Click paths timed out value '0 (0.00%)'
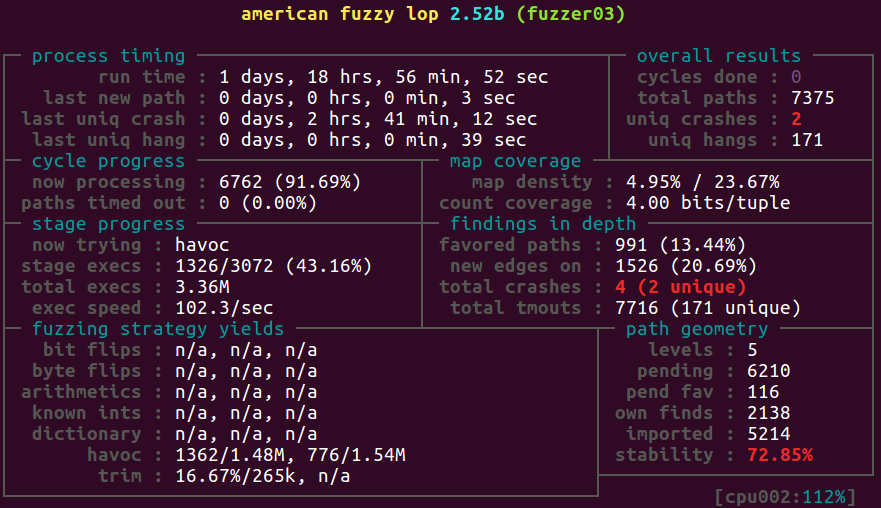This screenshot has height=508, width=881. tap(268, 203)
